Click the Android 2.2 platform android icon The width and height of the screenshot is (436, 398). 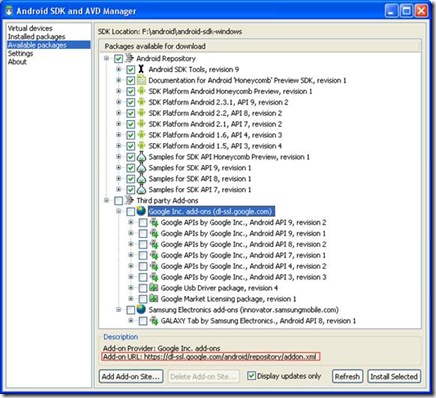[141, 113]
